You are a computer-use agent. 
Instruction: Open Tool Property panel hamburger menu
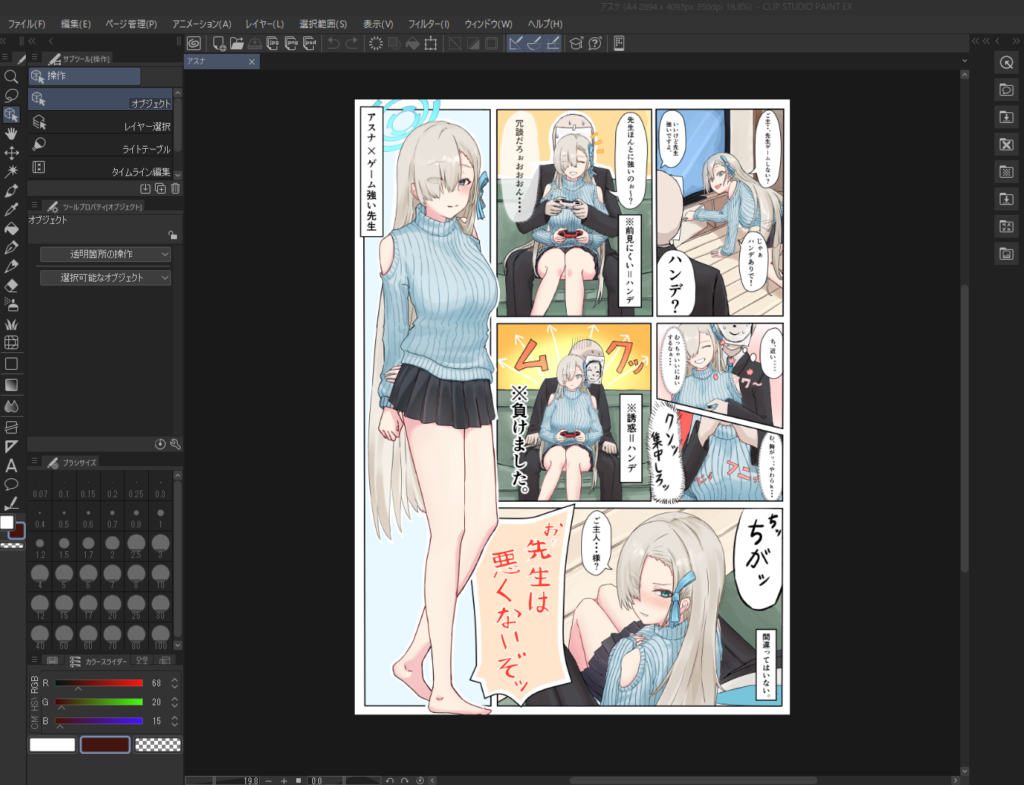tap(34, 205)
